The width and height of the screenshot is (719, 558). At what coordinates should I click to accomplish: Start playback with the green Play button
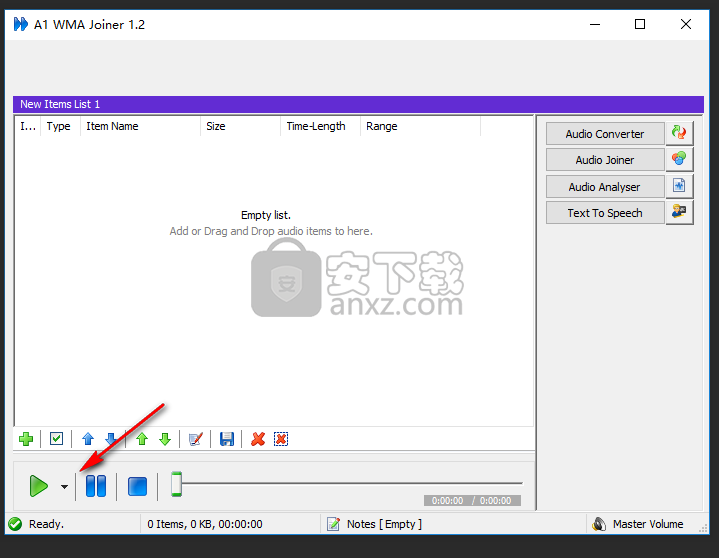coord(39,486)
